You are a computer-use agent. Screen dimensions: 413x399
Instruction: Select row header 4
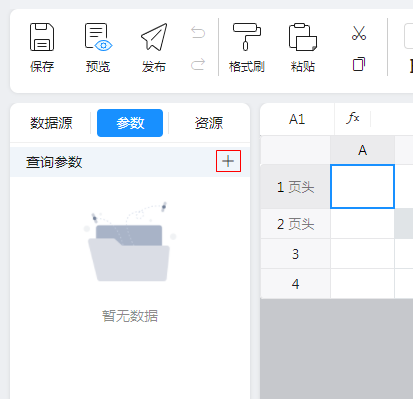[x=295, y=284]
